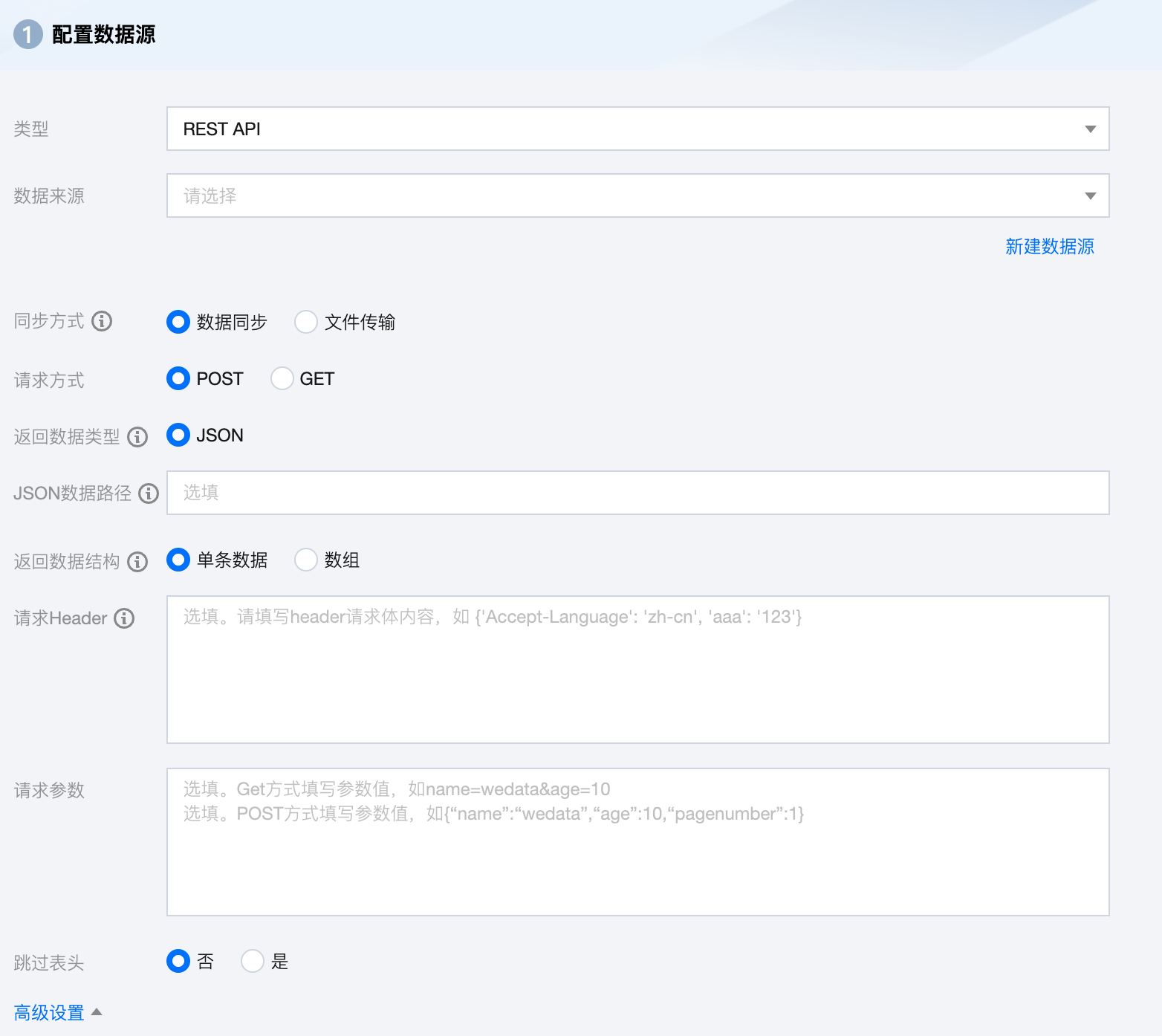Click info icon beside 返回数据类型
The height and width of the screenshot is (1036, 1162).
[137, 437]
